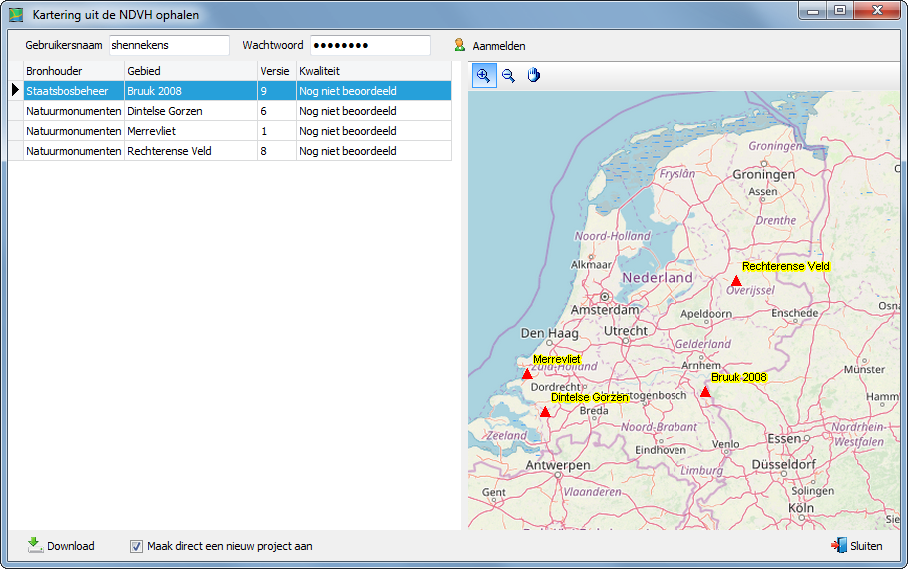Select the Rechterense Veld table row
The image size is (908, 569).
[190, 151]
